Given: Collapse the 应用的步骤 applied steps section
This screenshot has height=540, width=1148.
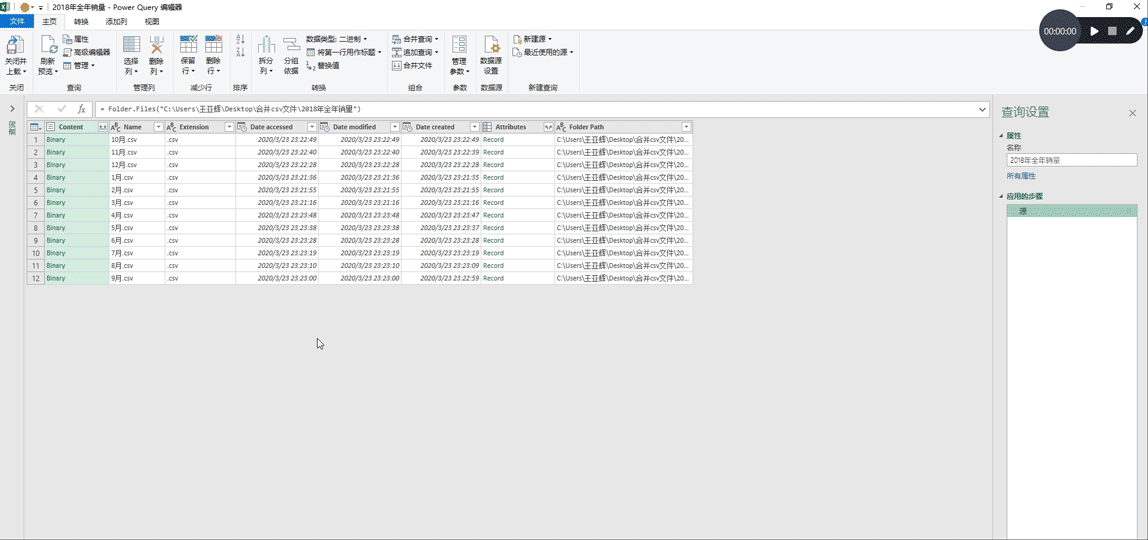Looking at the screenshot, I should click(1001, 196).
